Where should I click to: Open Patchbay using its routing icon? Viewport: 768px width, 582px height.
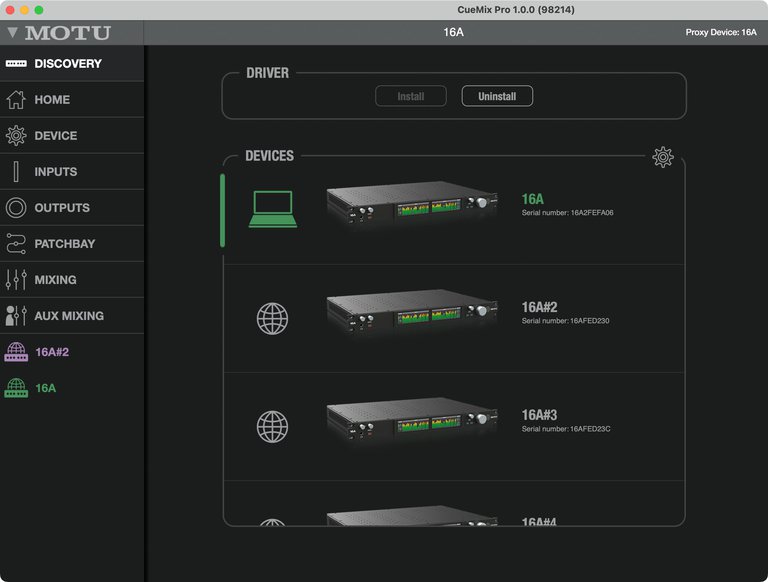pos(16,244)
